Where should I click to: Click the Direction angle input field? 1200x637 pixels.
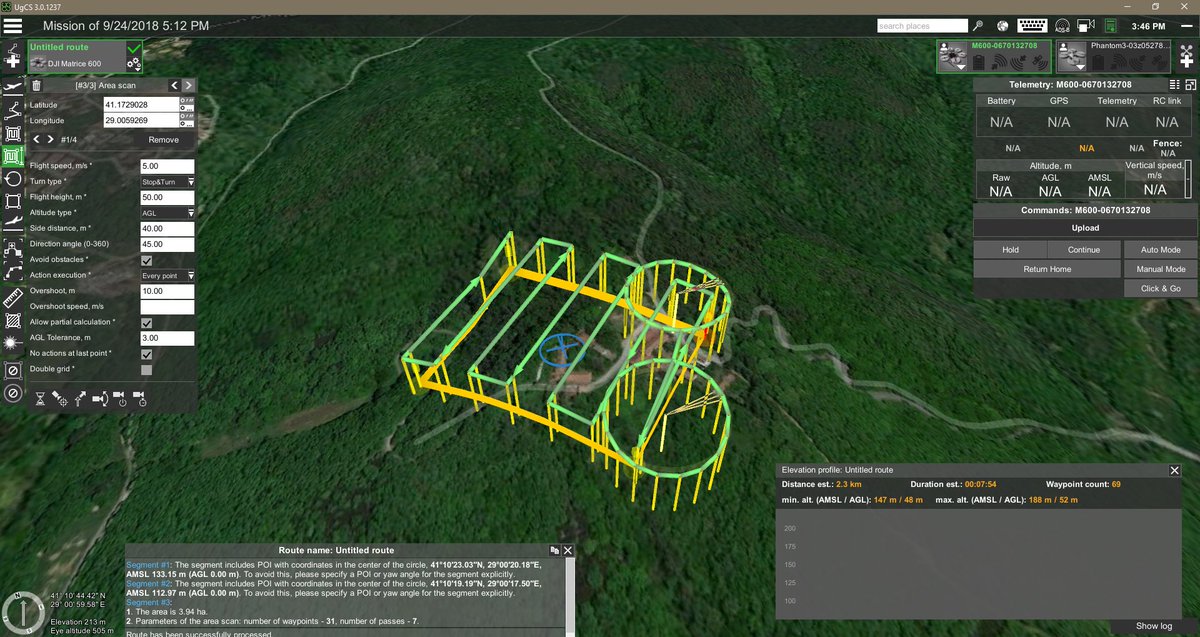pyautogui.click(x=167, y=244)
